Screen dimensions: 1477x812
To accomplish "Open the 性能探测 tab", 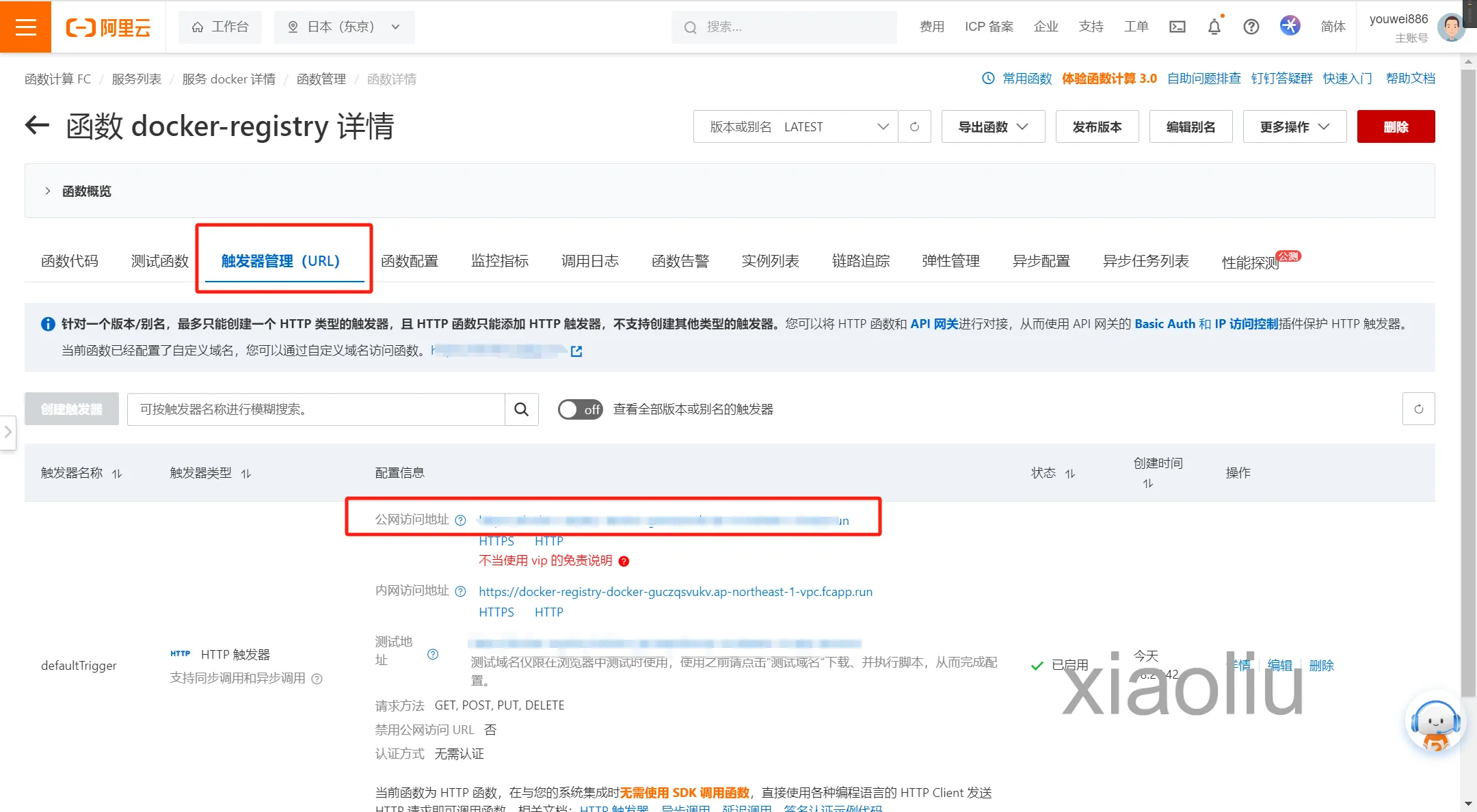I will tap(1251, 262).
